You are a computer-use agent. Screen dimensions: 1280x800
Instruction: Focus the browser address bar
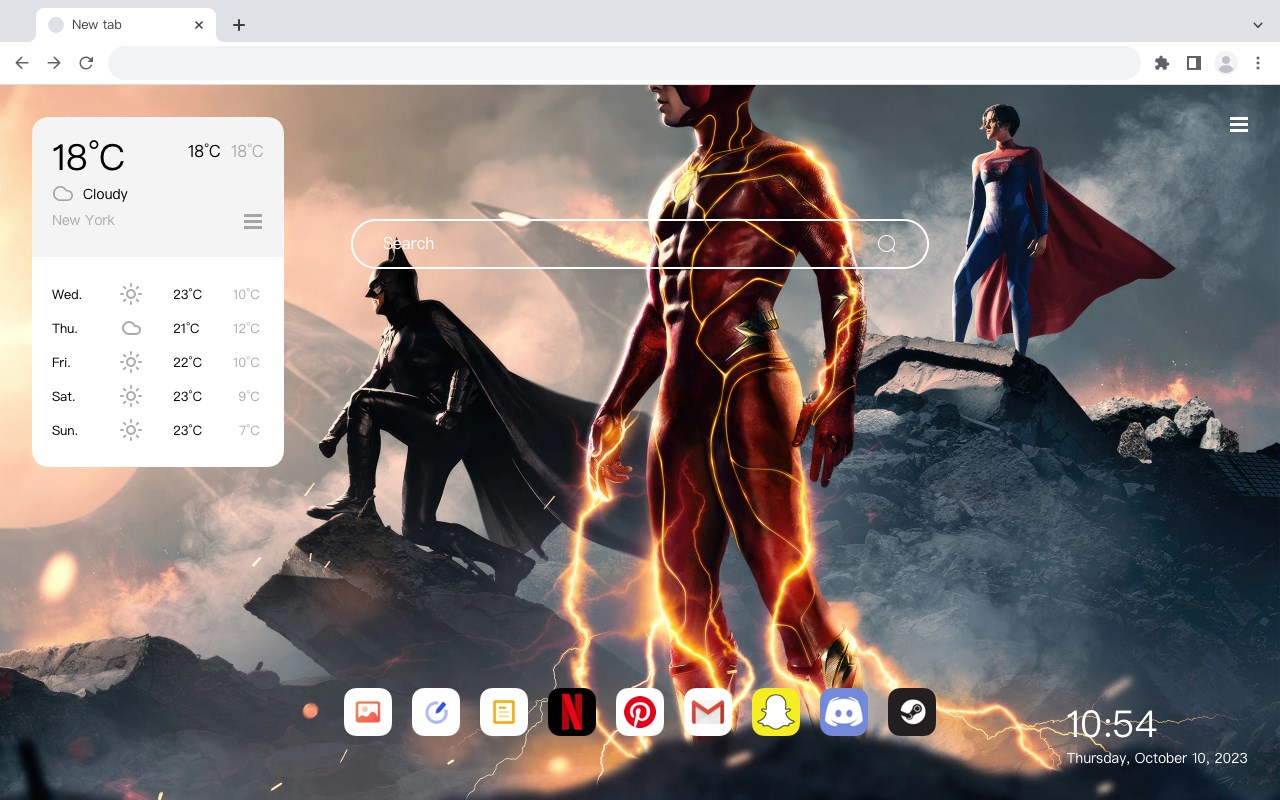[624, 63]
